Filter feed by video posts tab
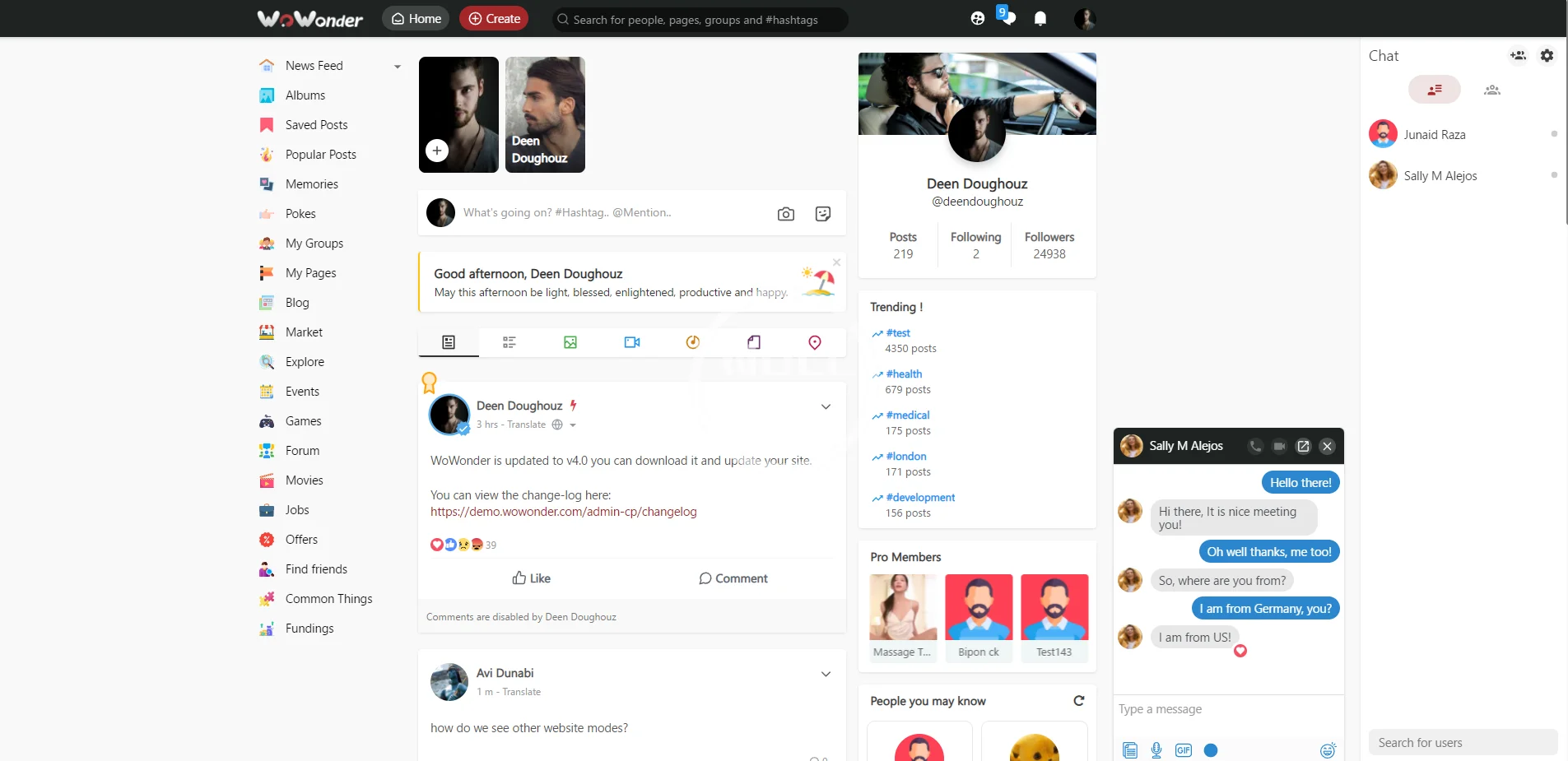 tap(631, 342)
